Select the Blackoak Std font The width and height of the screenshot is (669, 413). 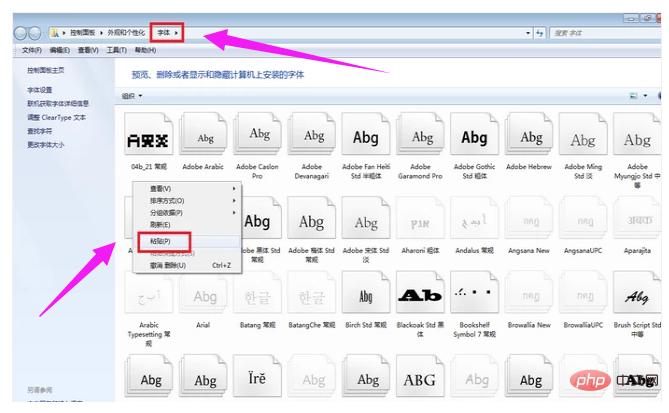[420, 304]
